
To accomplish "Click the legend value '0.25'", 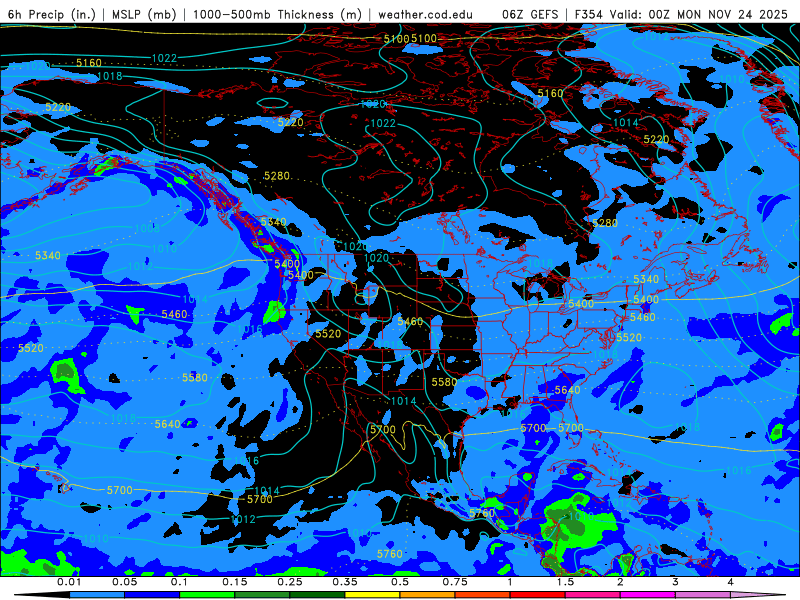I will pyautogui.click(x=290, y=582).
